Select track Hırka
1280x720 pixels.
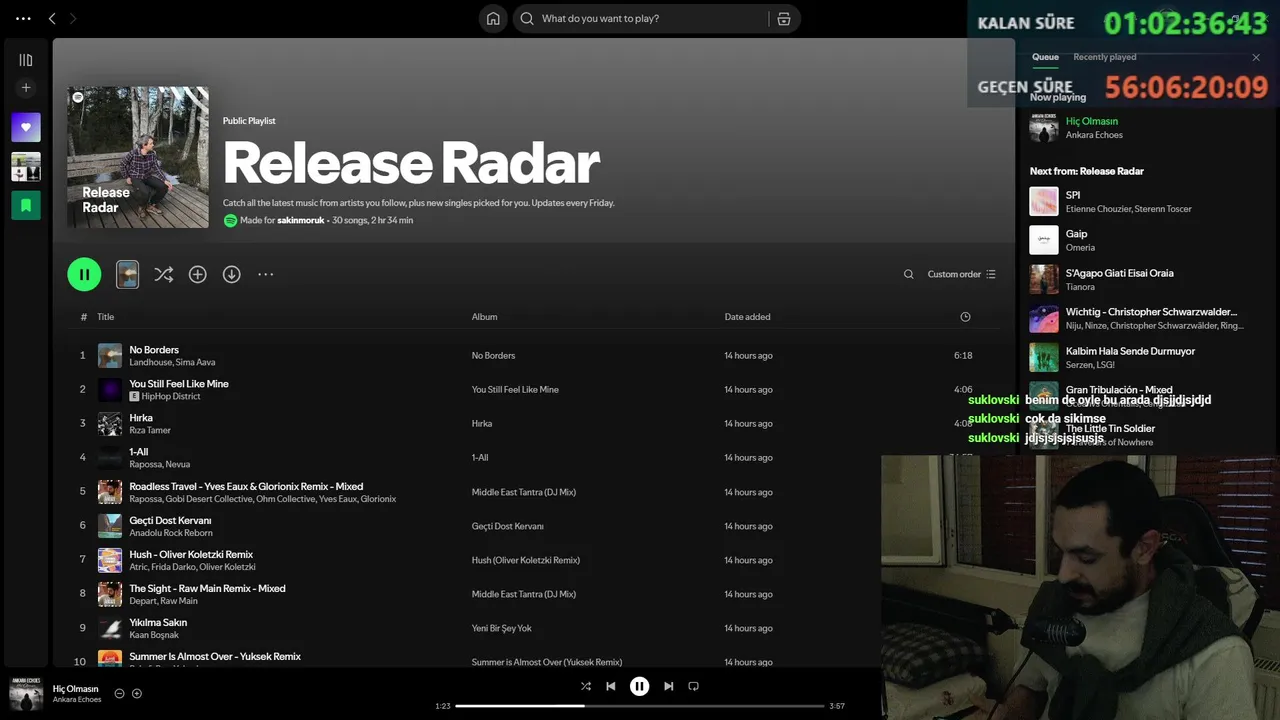(141, 418)
